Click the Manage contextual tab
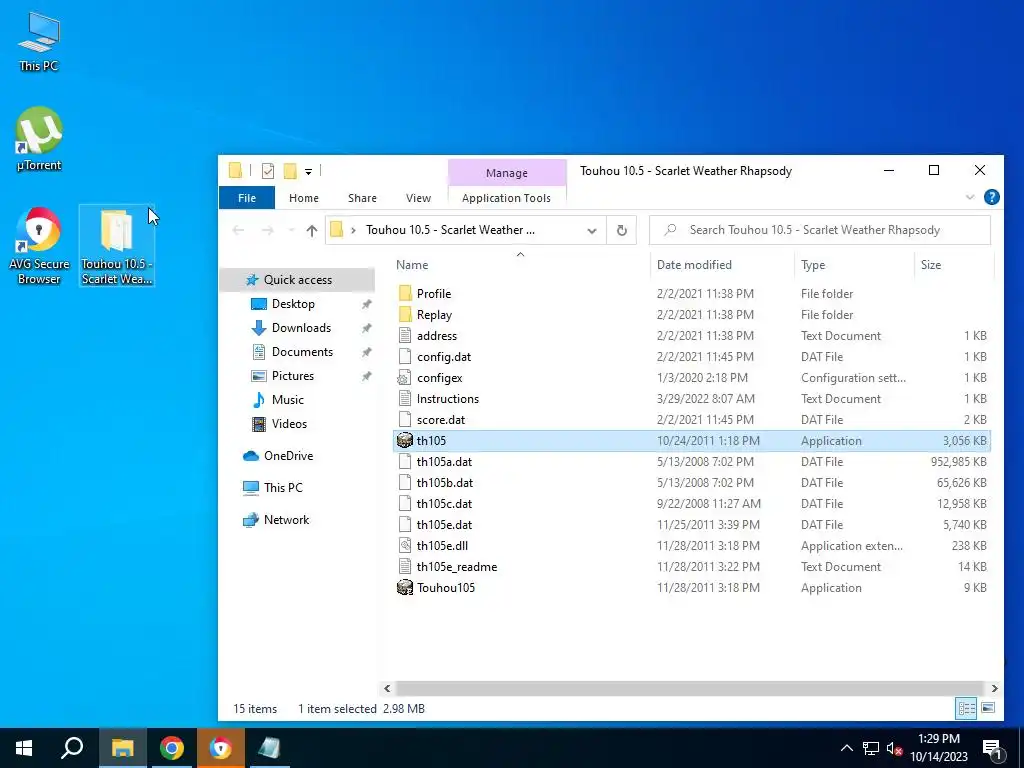This screenshot has height=768, width=1024. click(507, 173)
